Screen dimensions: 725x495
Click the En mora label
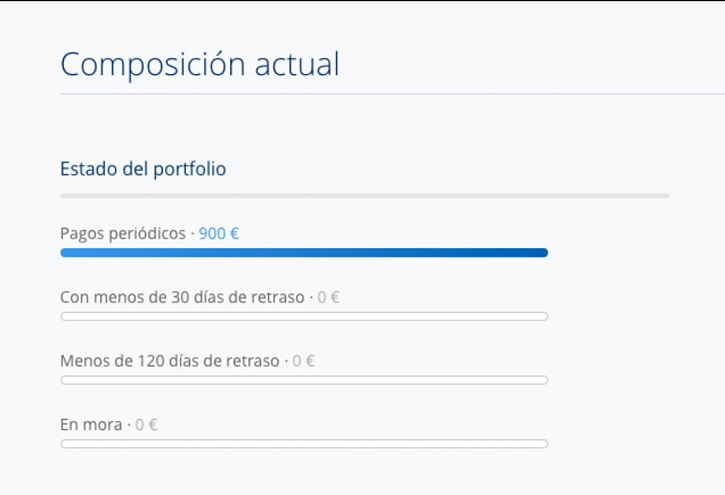(x=91, y=425)
